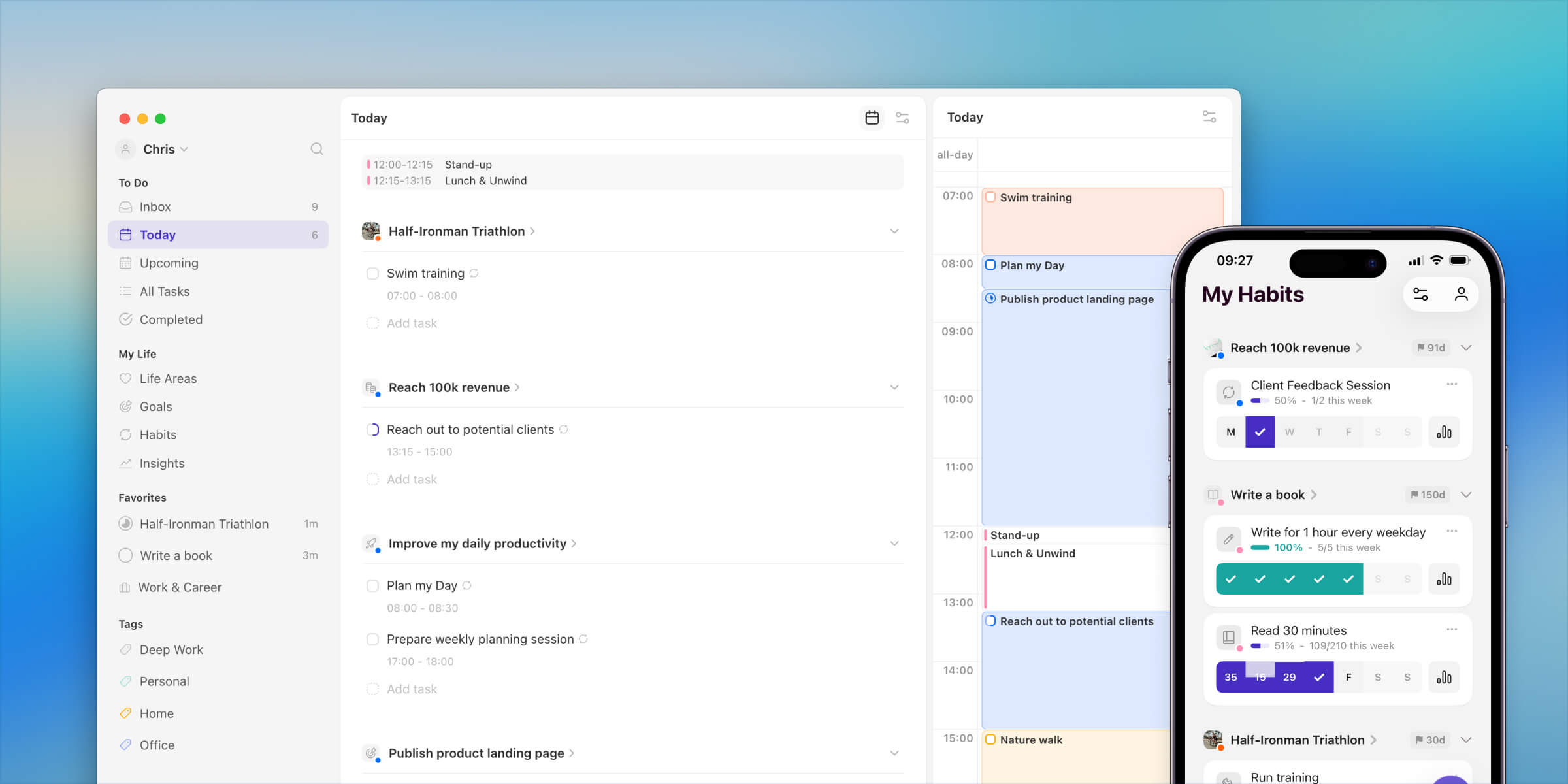Go to Habits in My Life sidebar
This screenshot has height=784, width=1568.
[x=157, y=434]
